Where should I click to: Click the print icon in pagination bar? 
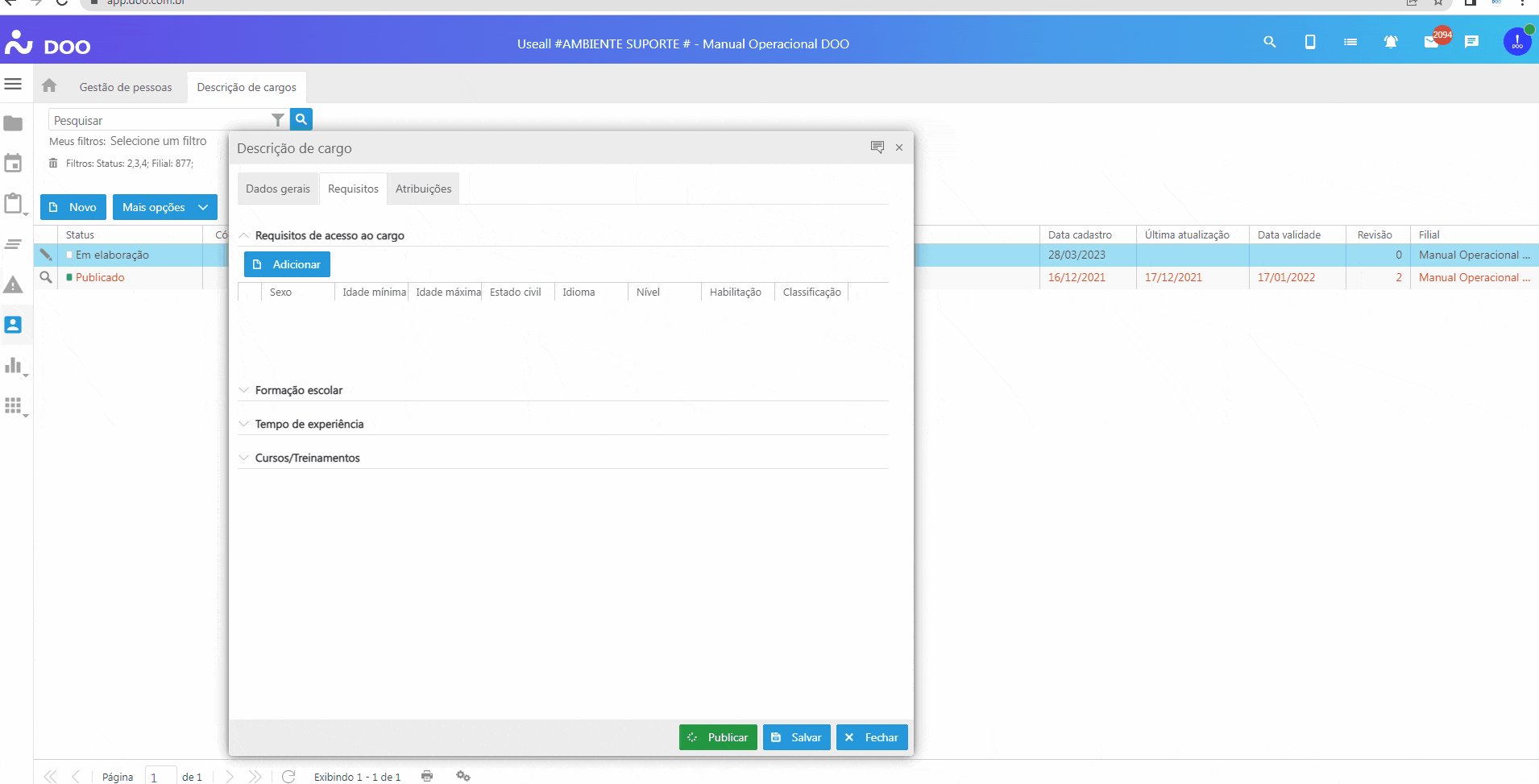pyautogui.click(x=427, y=776)
